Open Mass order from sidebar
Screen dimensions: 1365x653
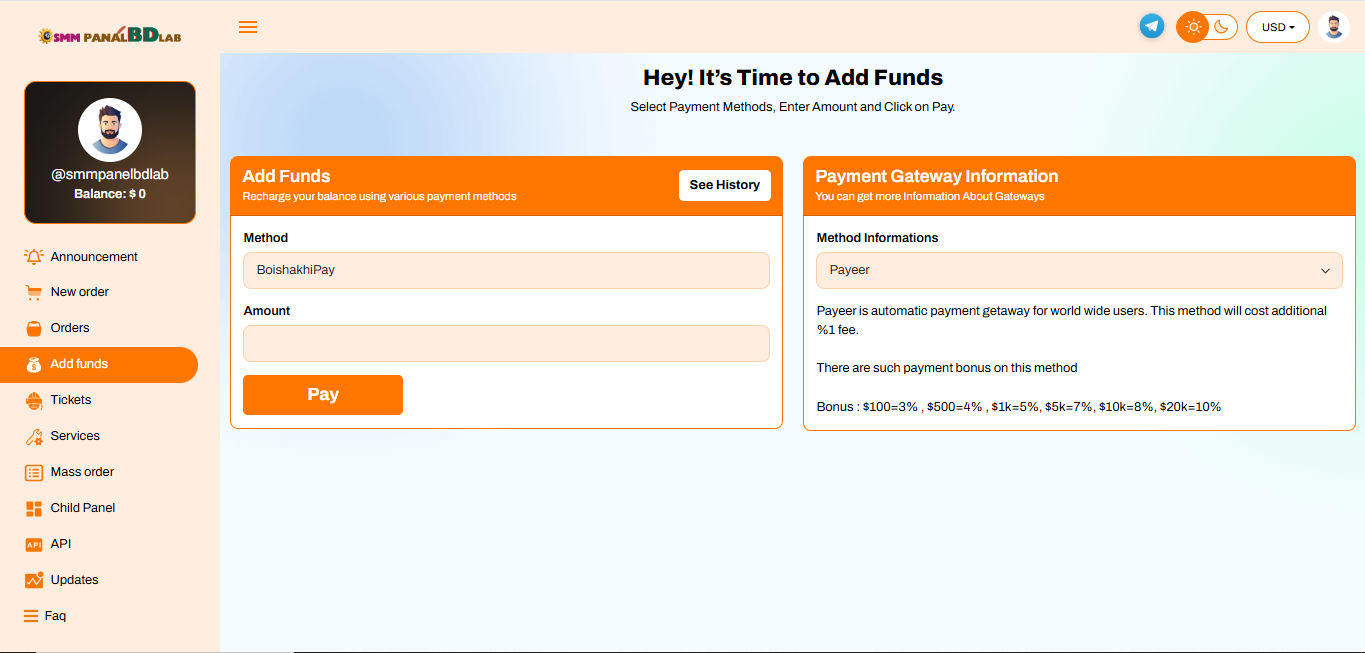(82, 472)
